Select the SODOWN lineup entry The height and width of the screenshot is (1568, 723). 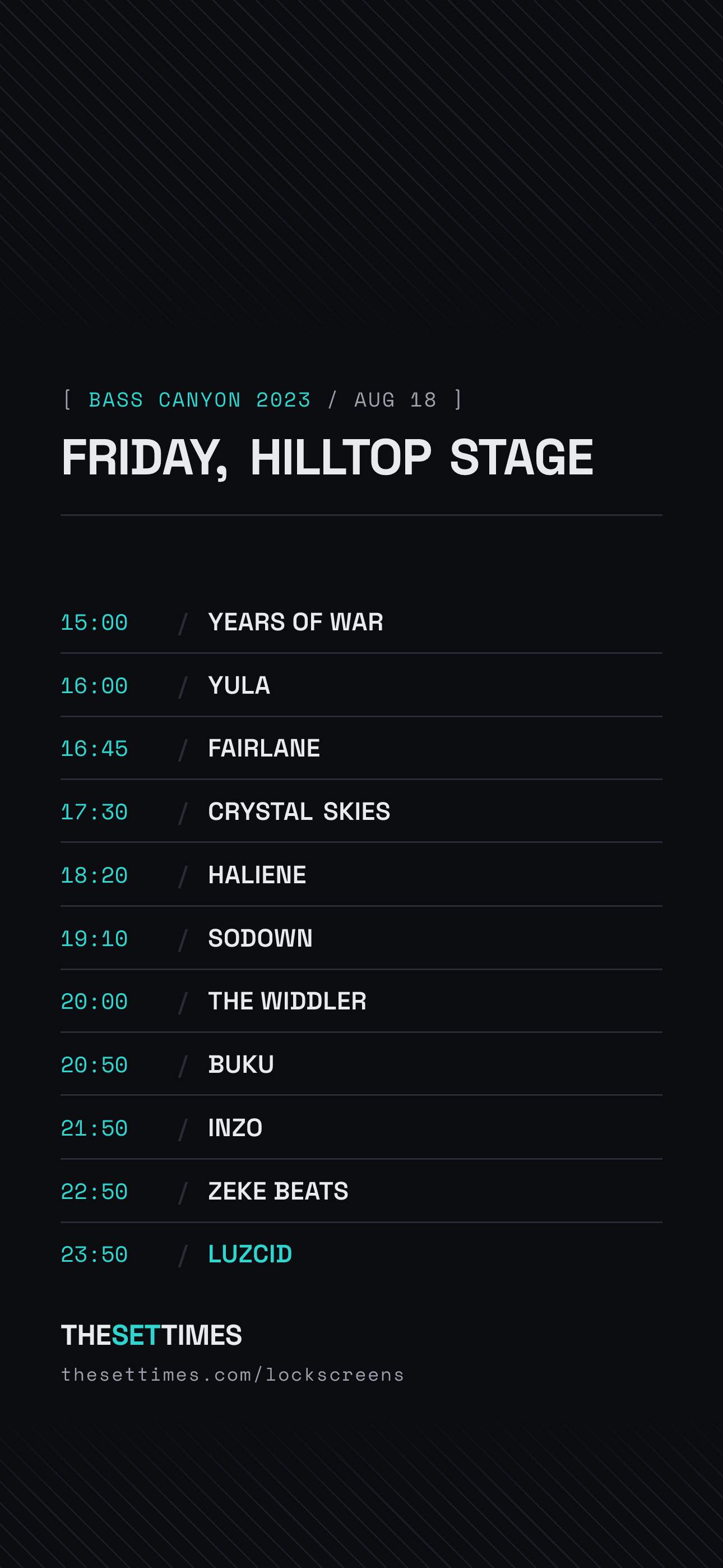(361, 938)
